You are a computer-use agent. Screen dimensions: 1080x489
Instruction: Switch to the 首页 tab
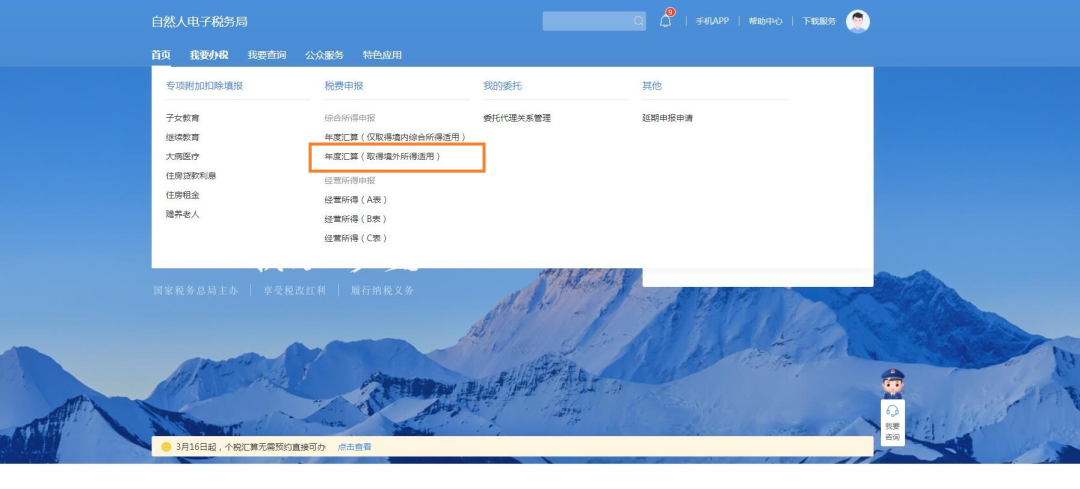coord(161,55)
